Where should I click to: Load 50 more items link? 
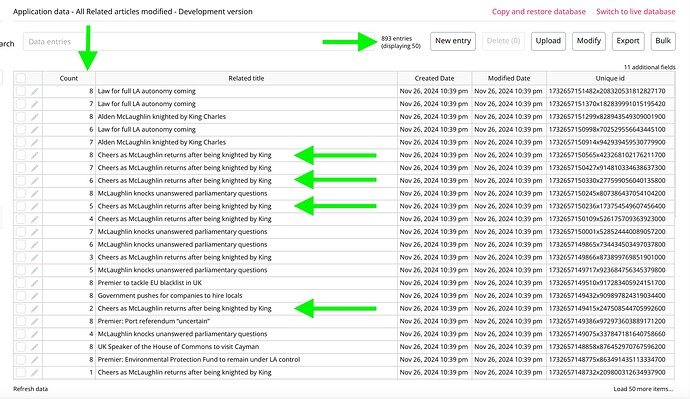[643, 389]
